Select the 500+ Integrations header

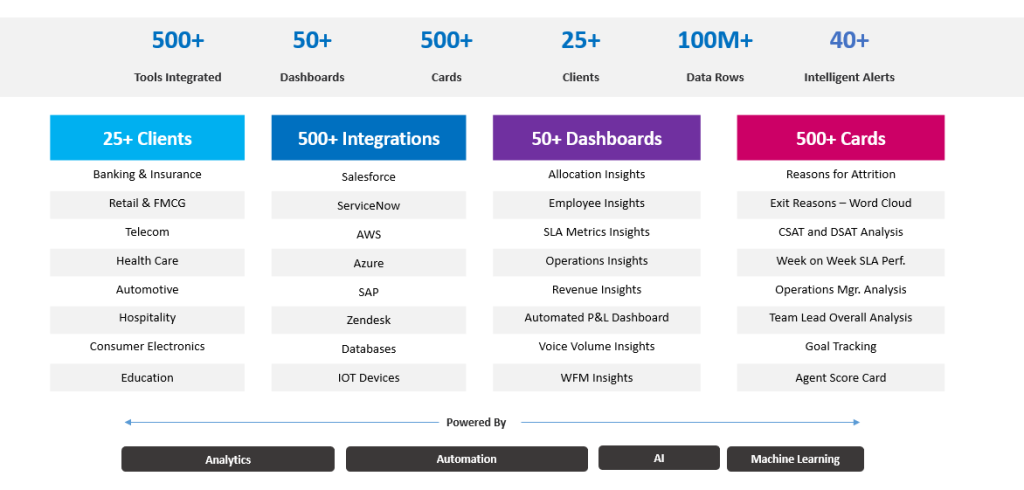[368, 138]
